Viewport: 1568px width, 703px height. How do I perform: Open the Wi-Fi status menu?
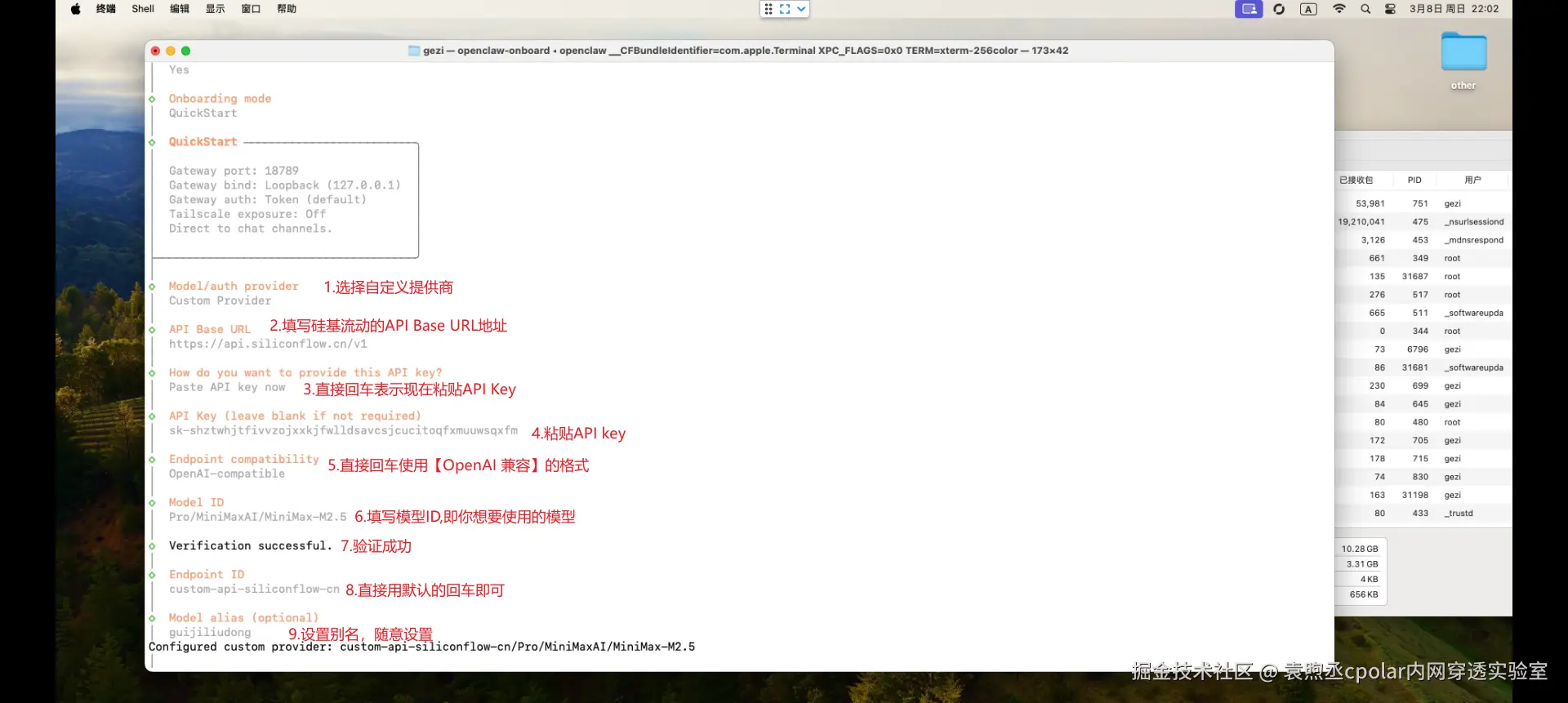point(1339,9)
